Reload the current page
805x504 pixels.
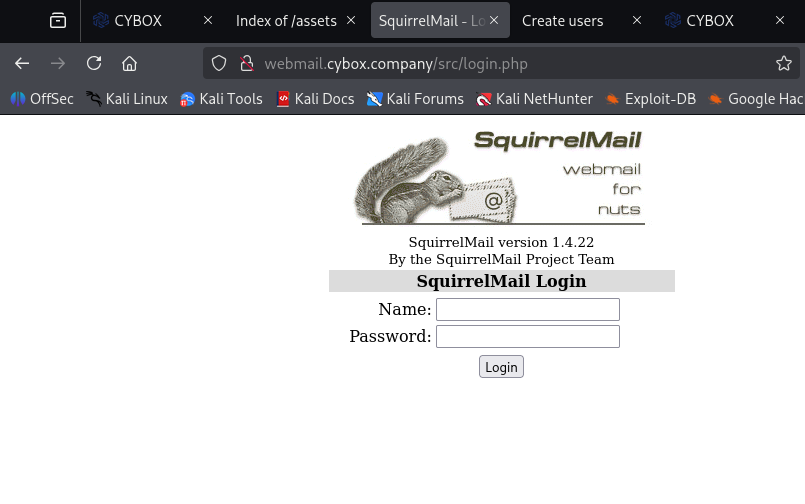coord(94,63)
